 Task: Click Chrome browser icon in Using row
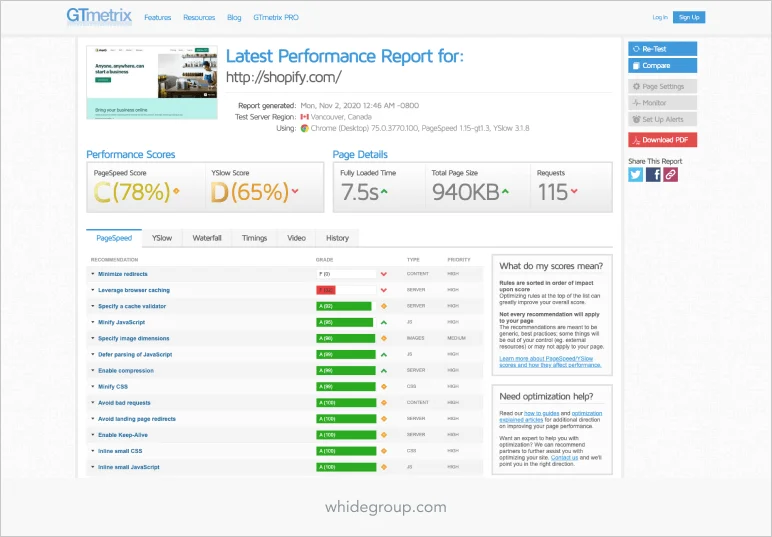coord(305,128)
